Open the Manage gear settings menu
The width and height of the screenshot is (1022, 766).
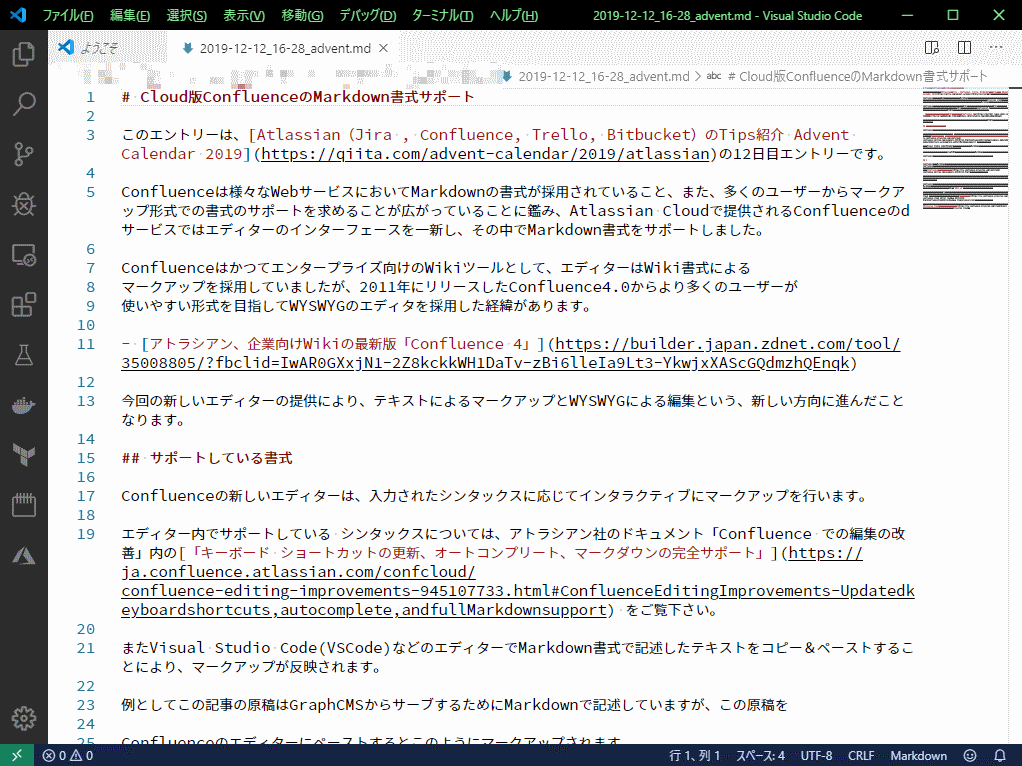click(23, 718)
